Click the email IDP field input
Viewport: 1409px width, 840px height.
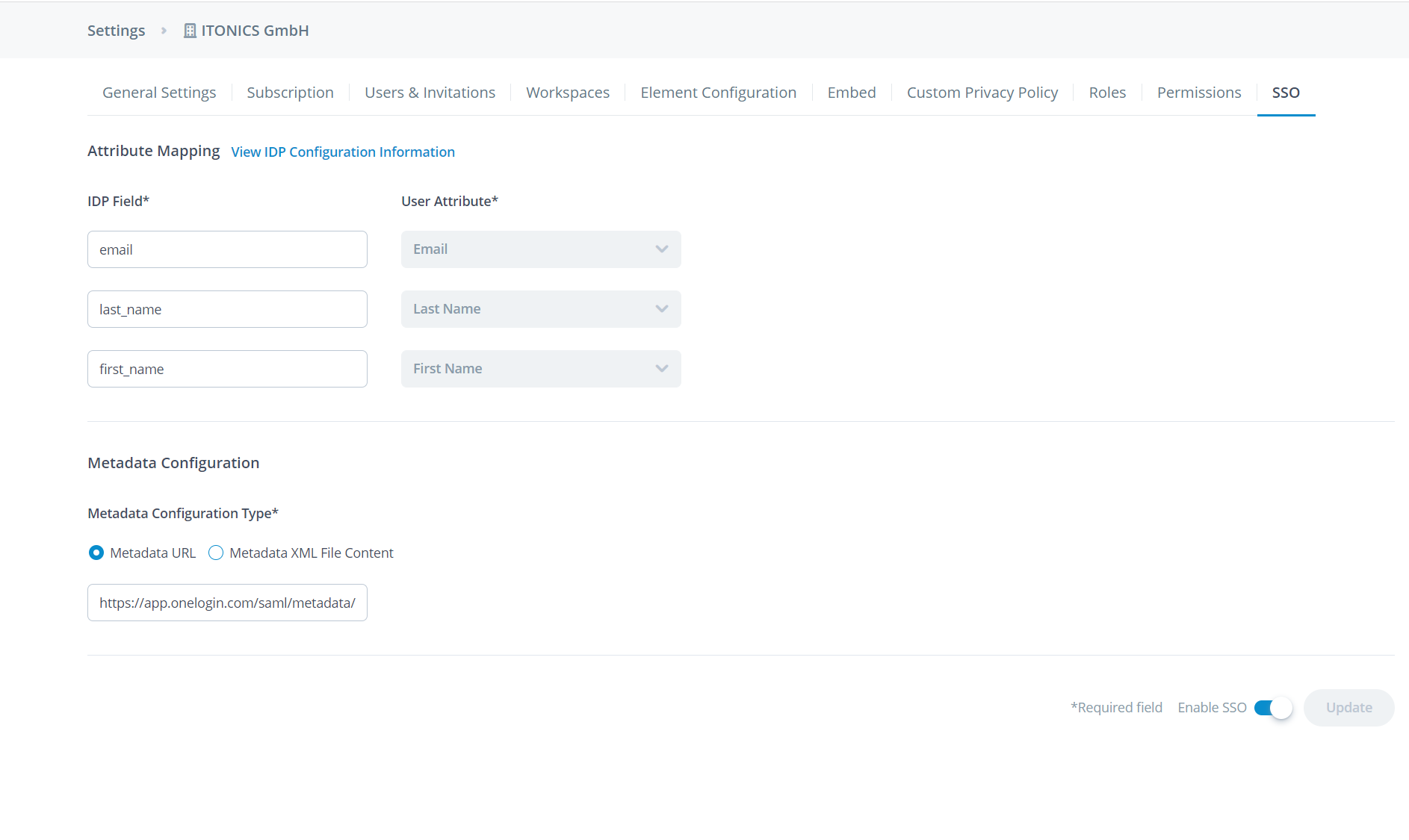[227, 249]
